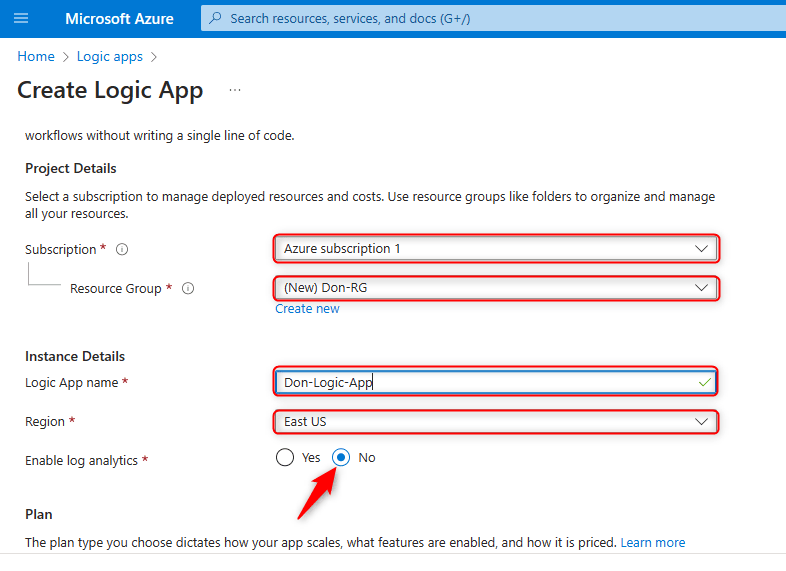Focus the search resources box
Screen dimensions: 786x571
coord(493,19)
